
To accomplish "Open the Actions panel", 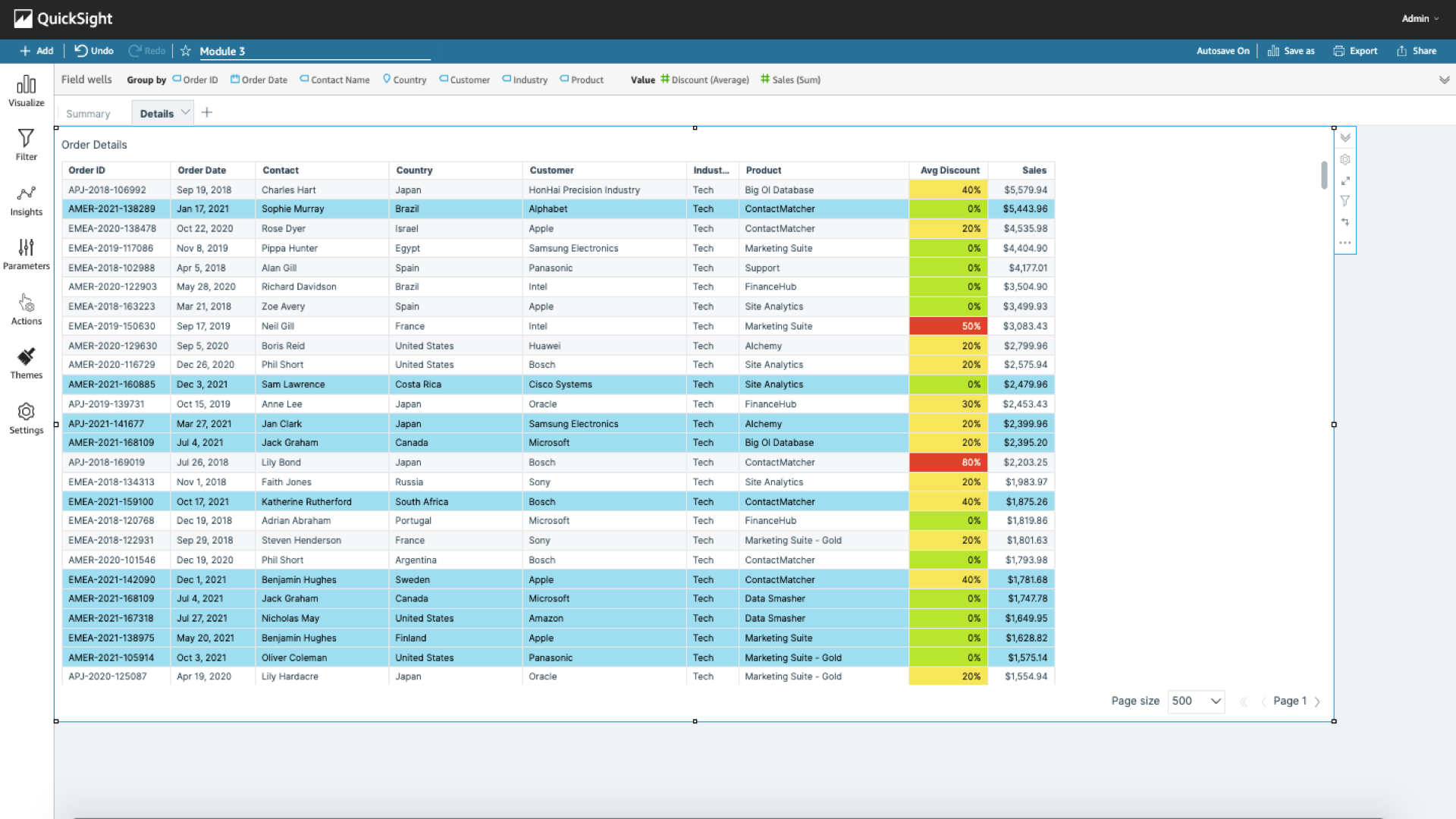I will click(27, 309).
